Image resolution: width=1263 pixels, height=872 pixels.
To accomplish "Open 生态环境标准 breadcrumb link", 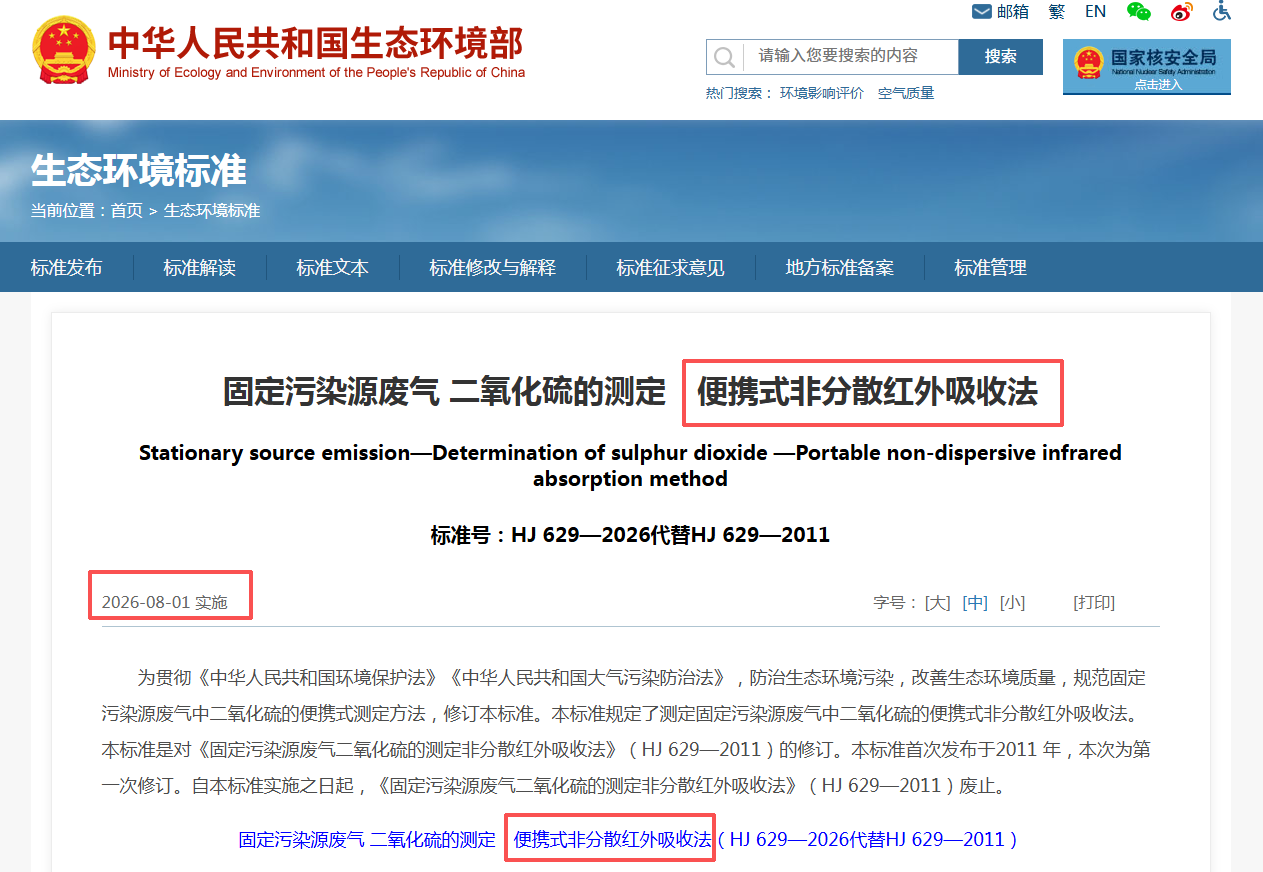I will coord(212,211).
